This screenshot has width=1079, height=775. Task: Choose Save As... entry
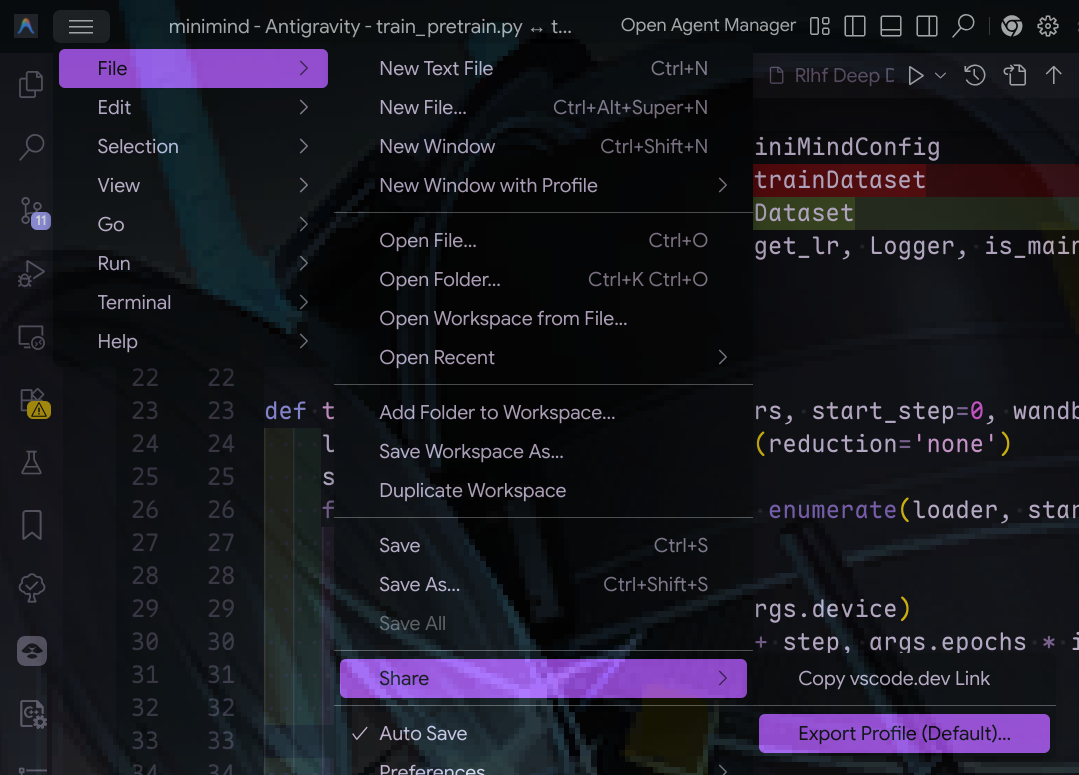click(543, 584)
